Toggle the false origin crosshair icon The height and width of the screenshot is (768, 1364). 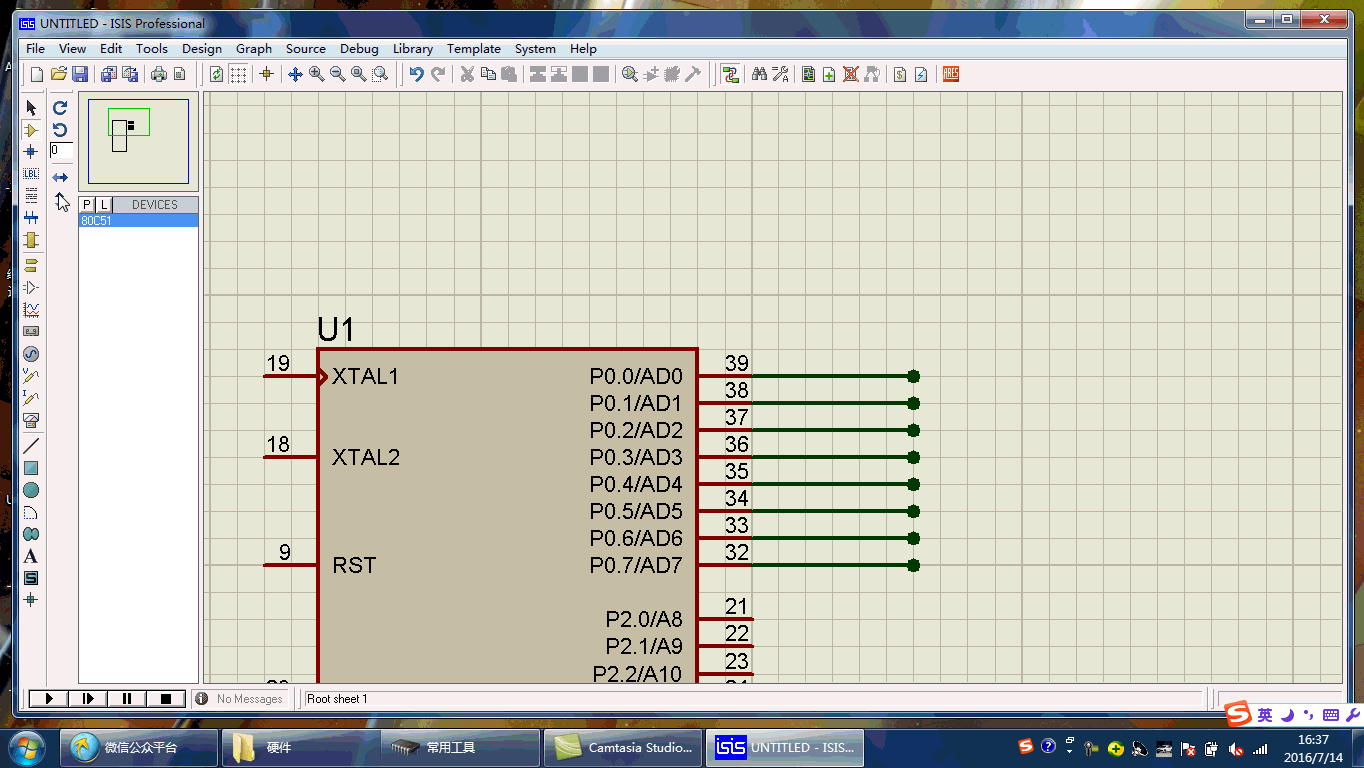[266, 74]
